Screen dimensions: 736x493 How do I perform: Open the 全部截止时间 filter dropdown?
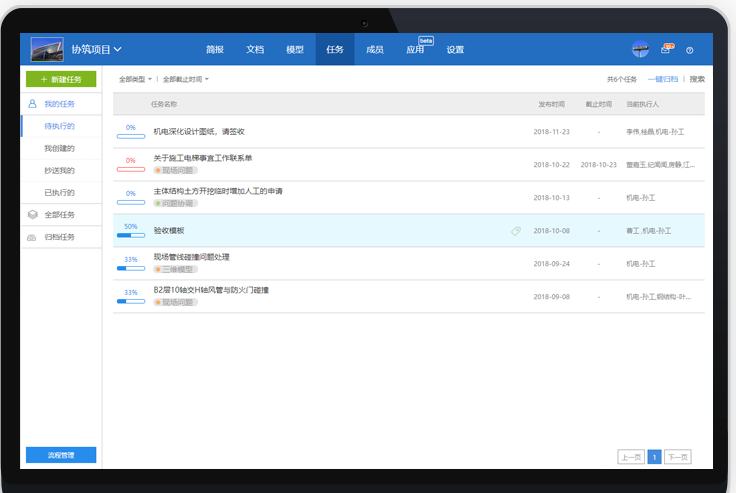pos(185,79)
